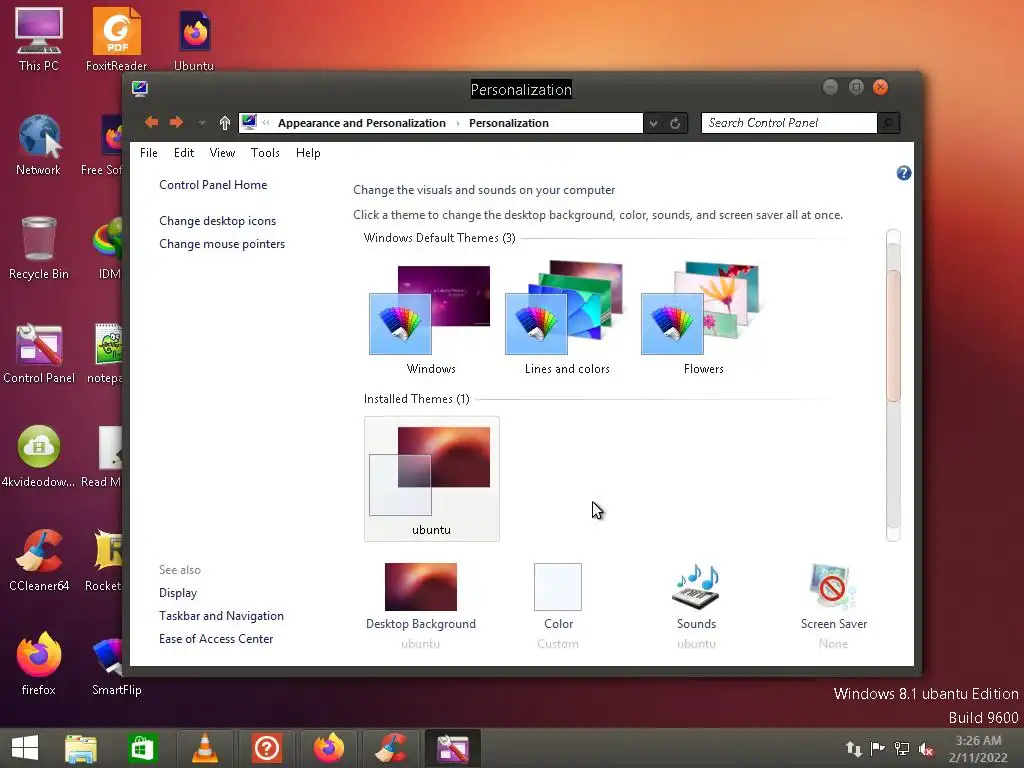Open the File menu

[x=149, y=153]
